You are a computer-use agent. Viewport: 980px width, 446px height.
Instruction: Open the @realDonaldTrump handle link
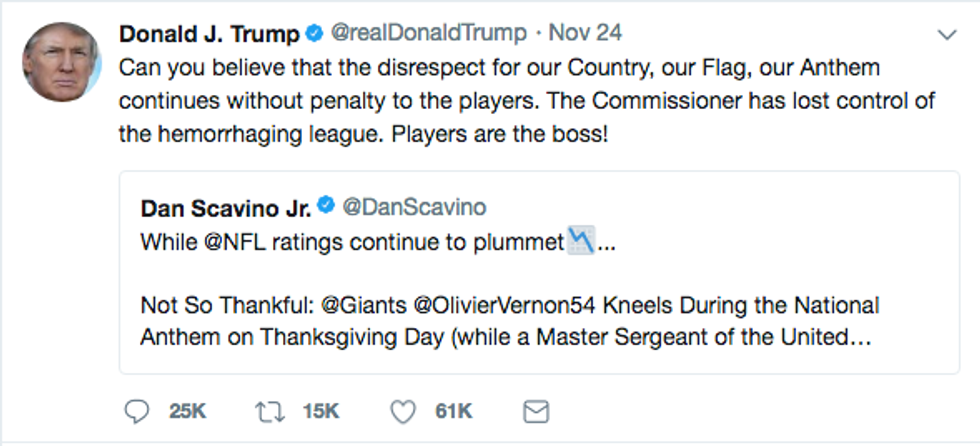pos(428,34)
